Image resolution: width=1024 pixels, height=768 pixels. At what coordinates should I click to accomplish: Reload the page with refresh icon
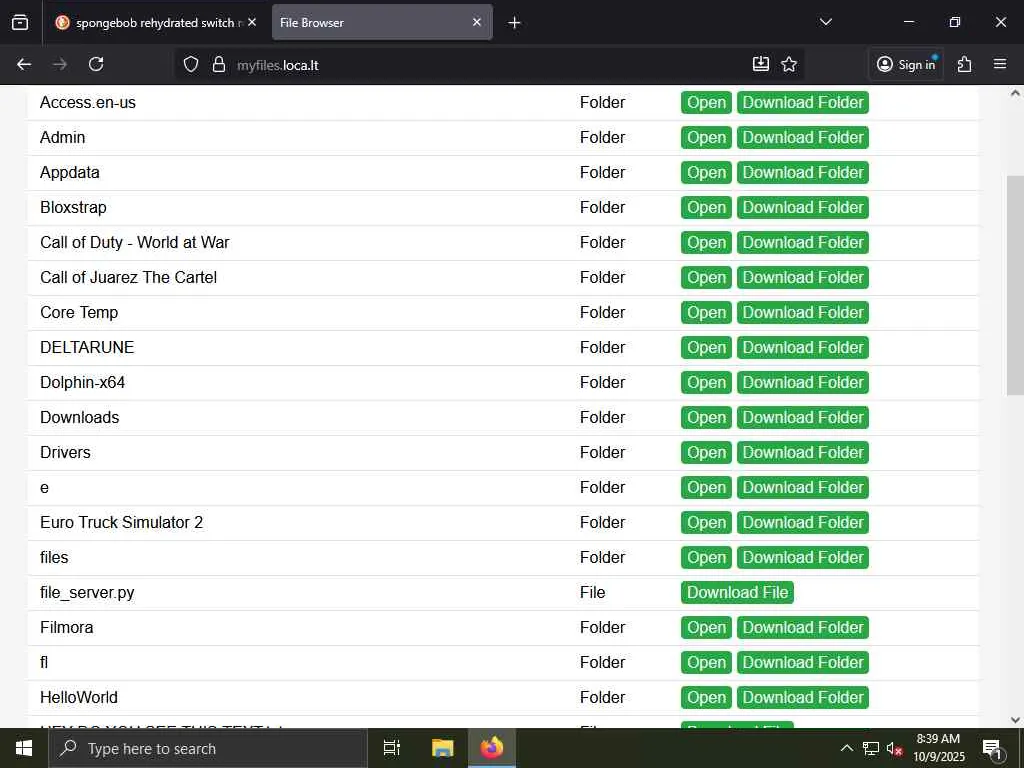96,64
